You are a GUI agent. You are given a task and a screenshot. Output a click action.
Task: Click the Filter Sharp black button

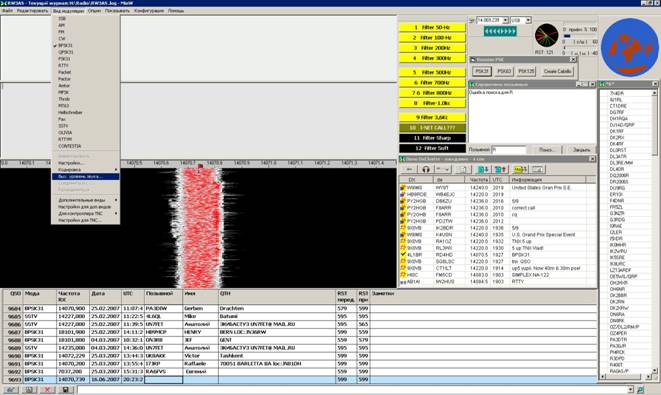[x=432, y=138]
